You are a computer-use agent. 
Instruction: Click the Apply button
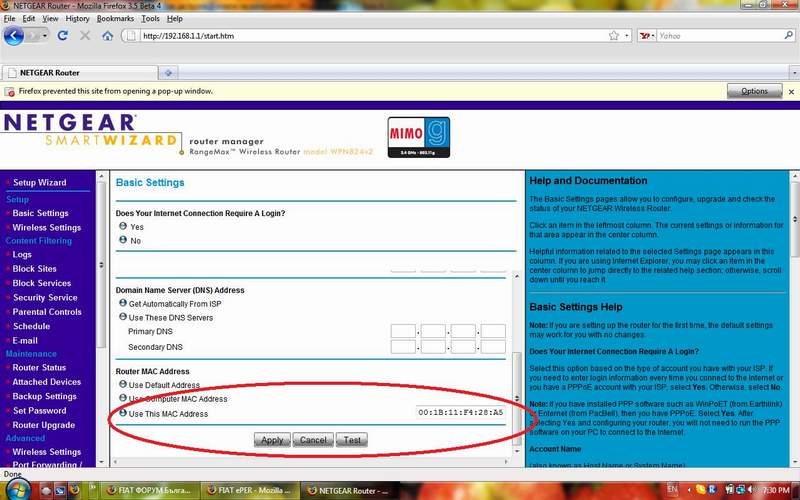point(272,440)
